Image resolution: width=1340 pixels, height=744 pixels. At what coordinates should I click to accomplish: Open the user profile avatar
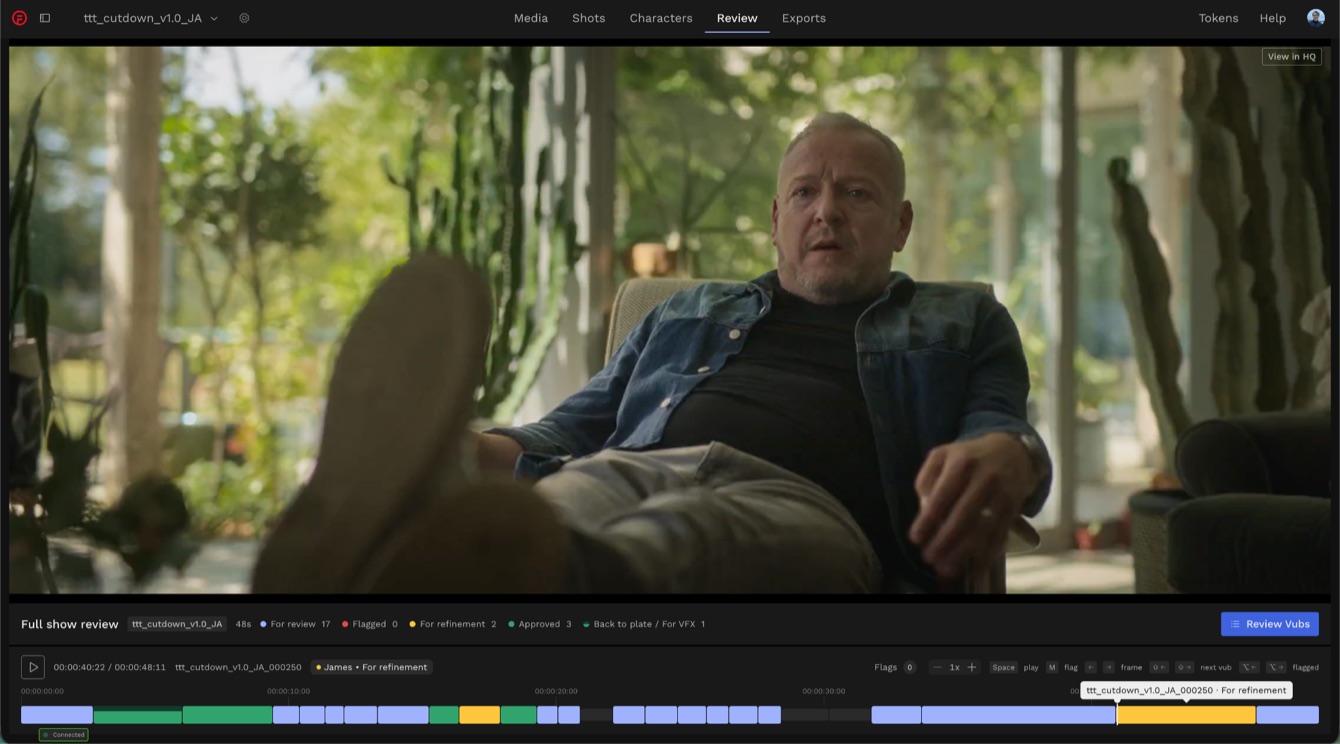[x=1316, y=18]
